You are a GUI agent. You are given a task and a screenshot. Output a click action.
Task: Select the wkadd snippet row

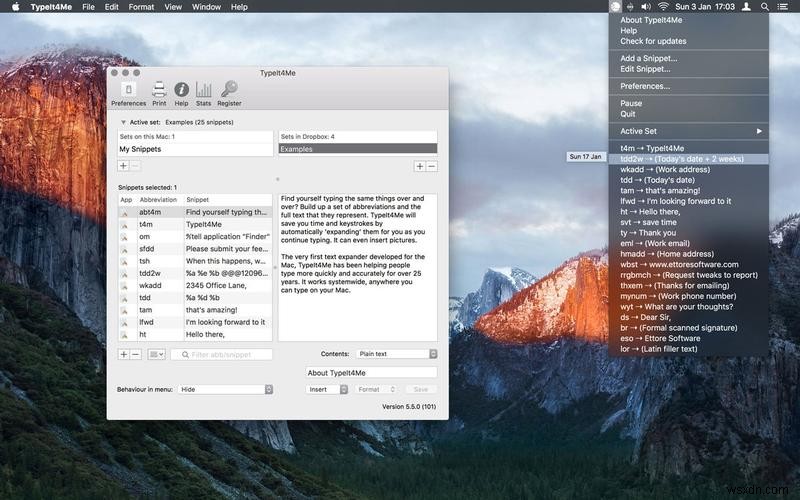click(195, 286)
